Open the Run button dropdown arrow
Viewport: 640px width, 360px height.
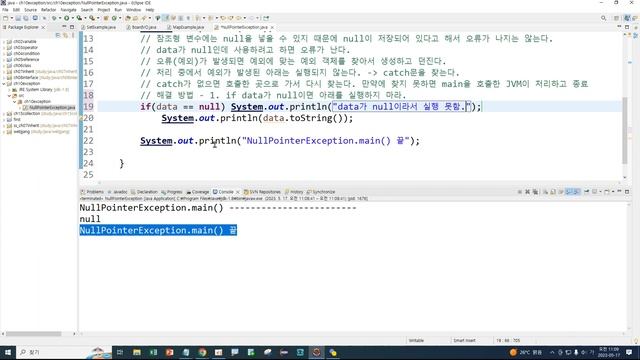[73, 18]
